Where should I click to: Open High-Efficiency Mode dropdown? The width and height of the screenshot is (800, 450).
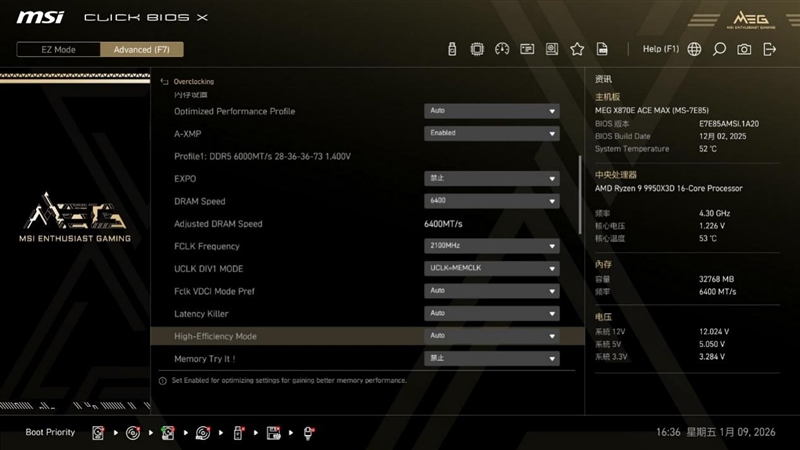point(492,336)
